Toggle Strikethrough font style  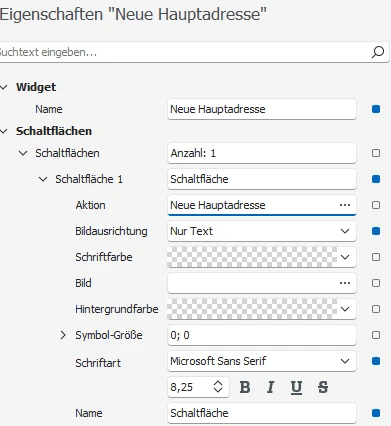323,387
